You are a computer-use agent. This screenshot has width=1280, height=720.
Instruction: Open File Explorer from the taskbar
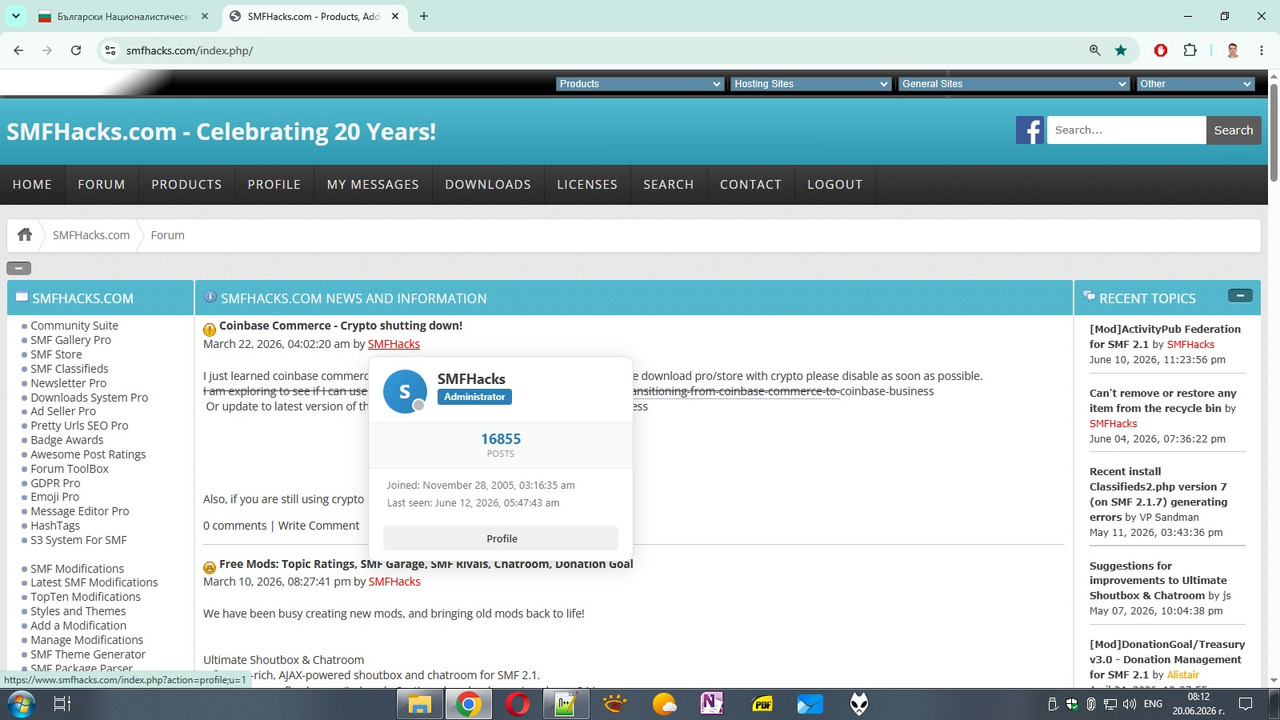click(419, 704)
